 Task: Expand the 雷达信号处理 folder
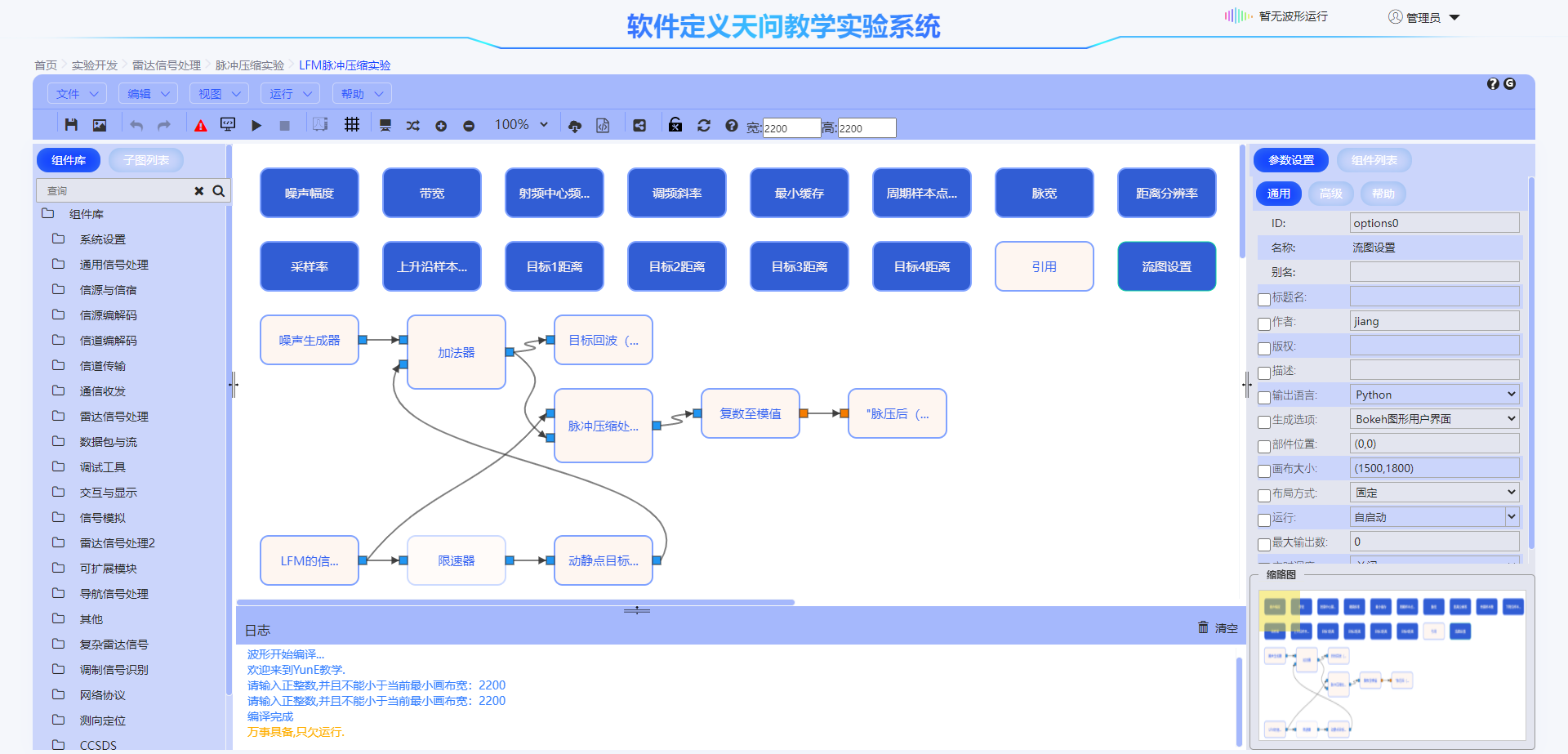(114, 417)
